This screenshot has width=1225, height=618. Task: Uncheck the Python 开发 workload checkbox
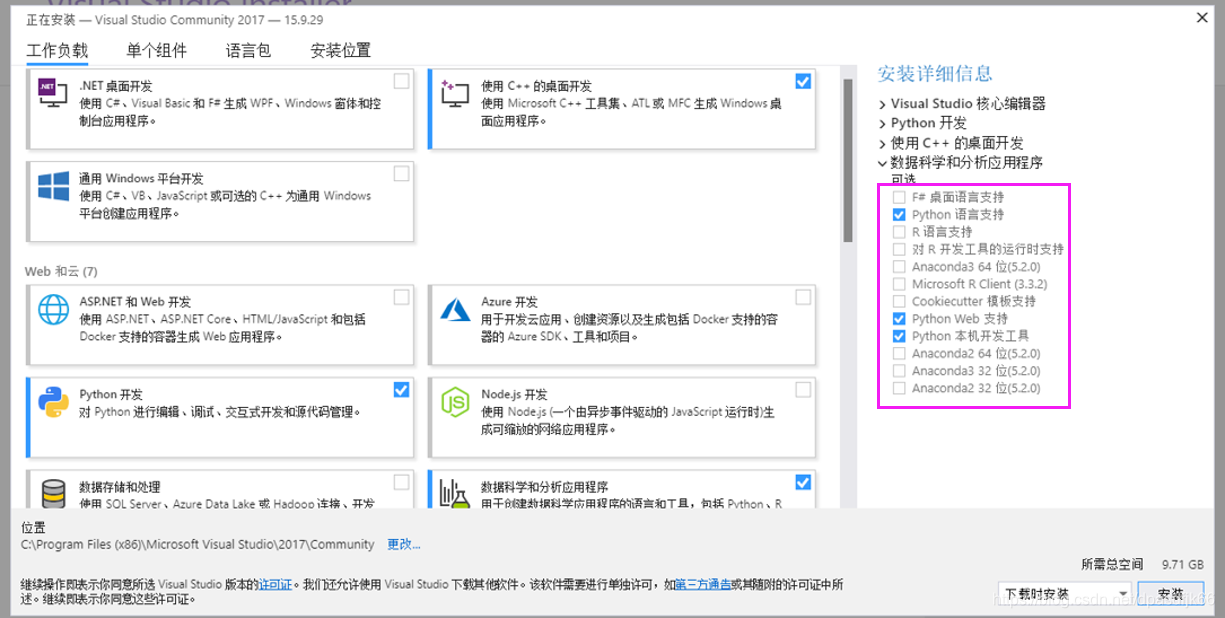point(401,390)
